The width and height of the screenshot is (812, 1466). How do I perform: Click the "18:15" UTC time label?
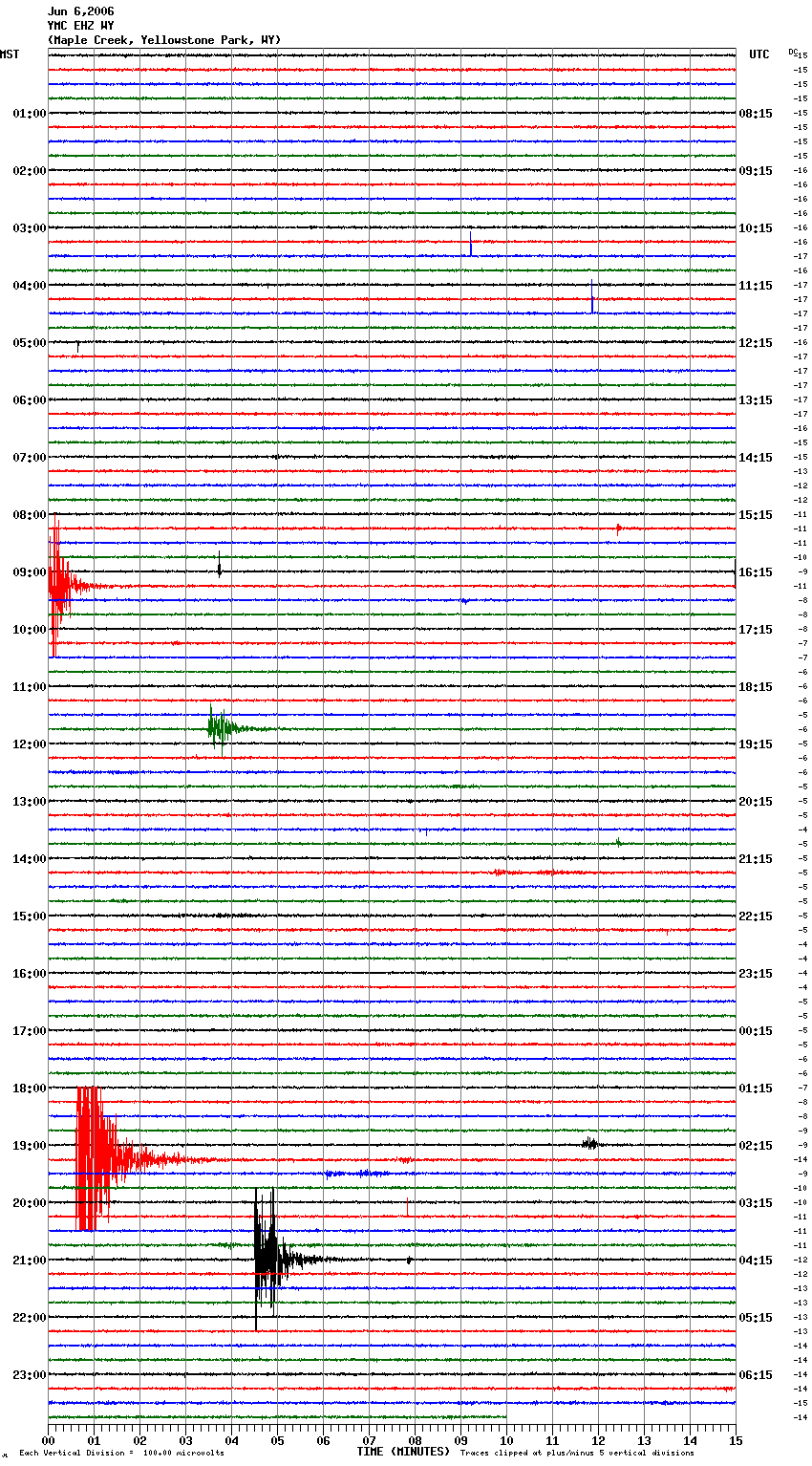pos(756,687)
